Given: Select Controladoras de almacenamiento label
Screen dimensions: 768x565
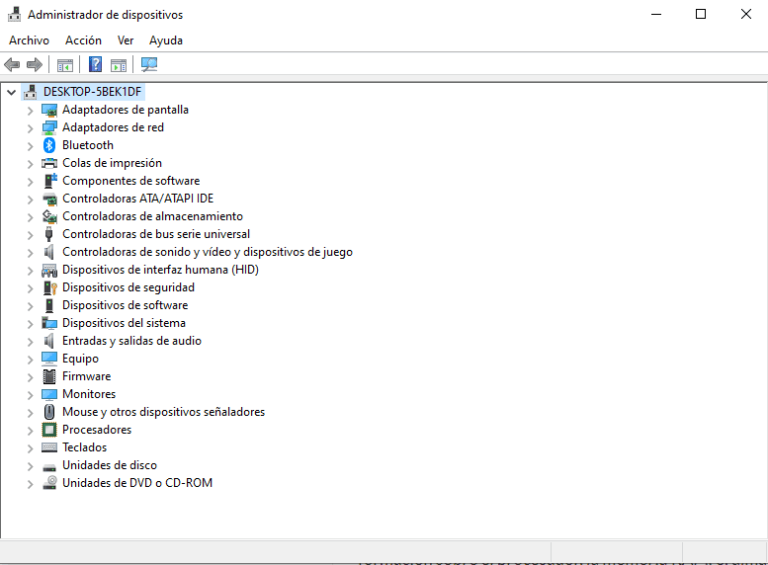Looking at the screenshot, I should tap(152, 216).
